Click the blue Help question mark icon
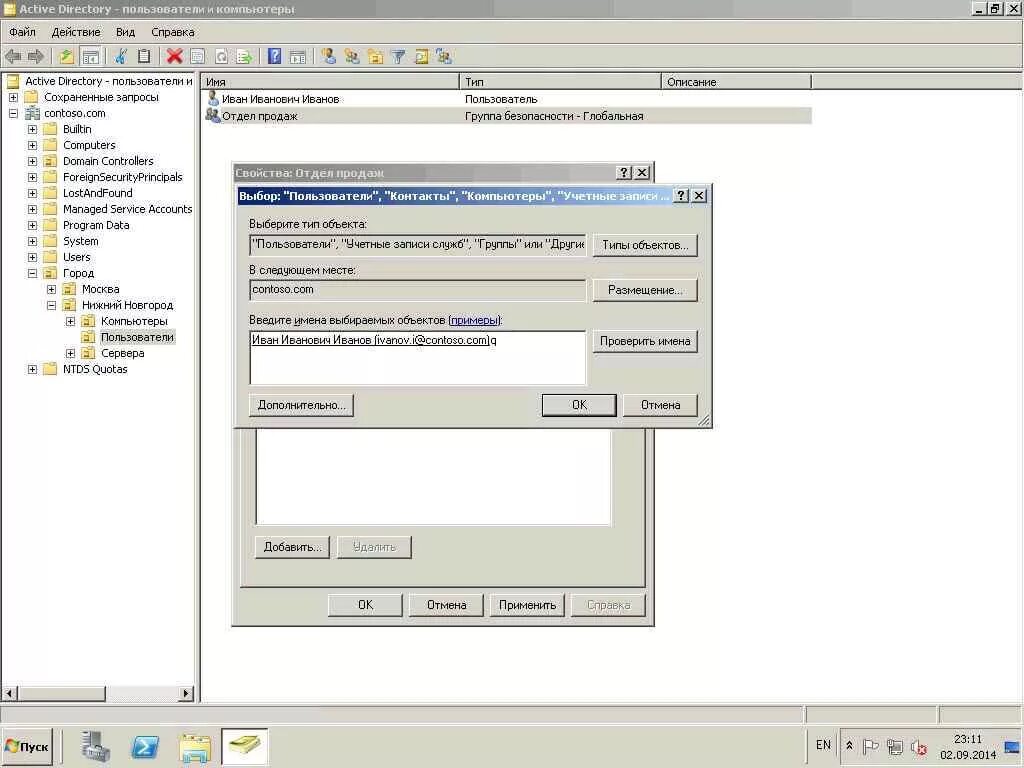This screenshot has width=1024, height=768. [275, 57]
